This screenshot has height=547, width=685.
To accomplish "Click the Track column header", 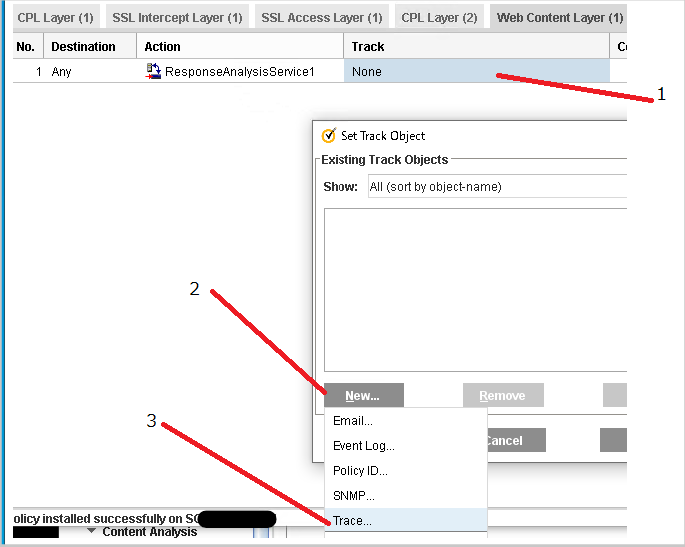I will pos(477,46).
